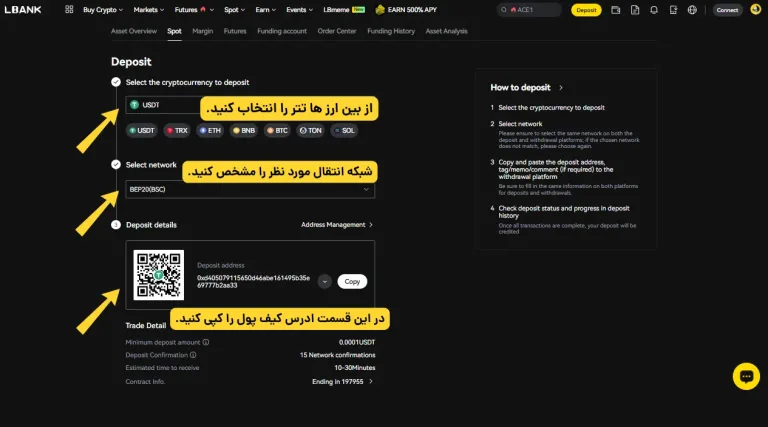Open the Events dropdown menu

pyautogui.click(x=299, y=9)
